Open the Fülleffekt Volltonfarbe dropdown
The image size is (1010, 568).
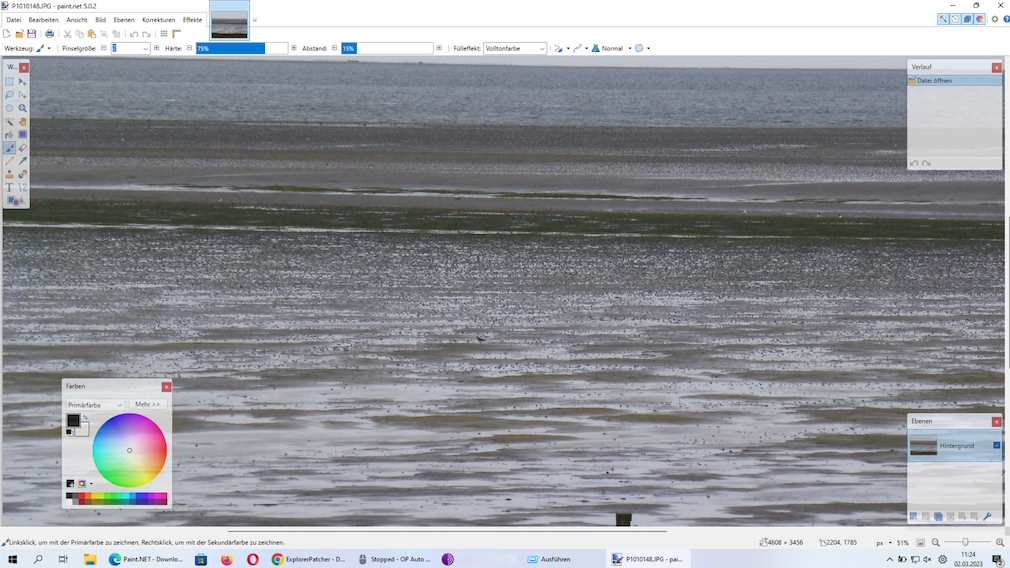click(x=515, y=48)
